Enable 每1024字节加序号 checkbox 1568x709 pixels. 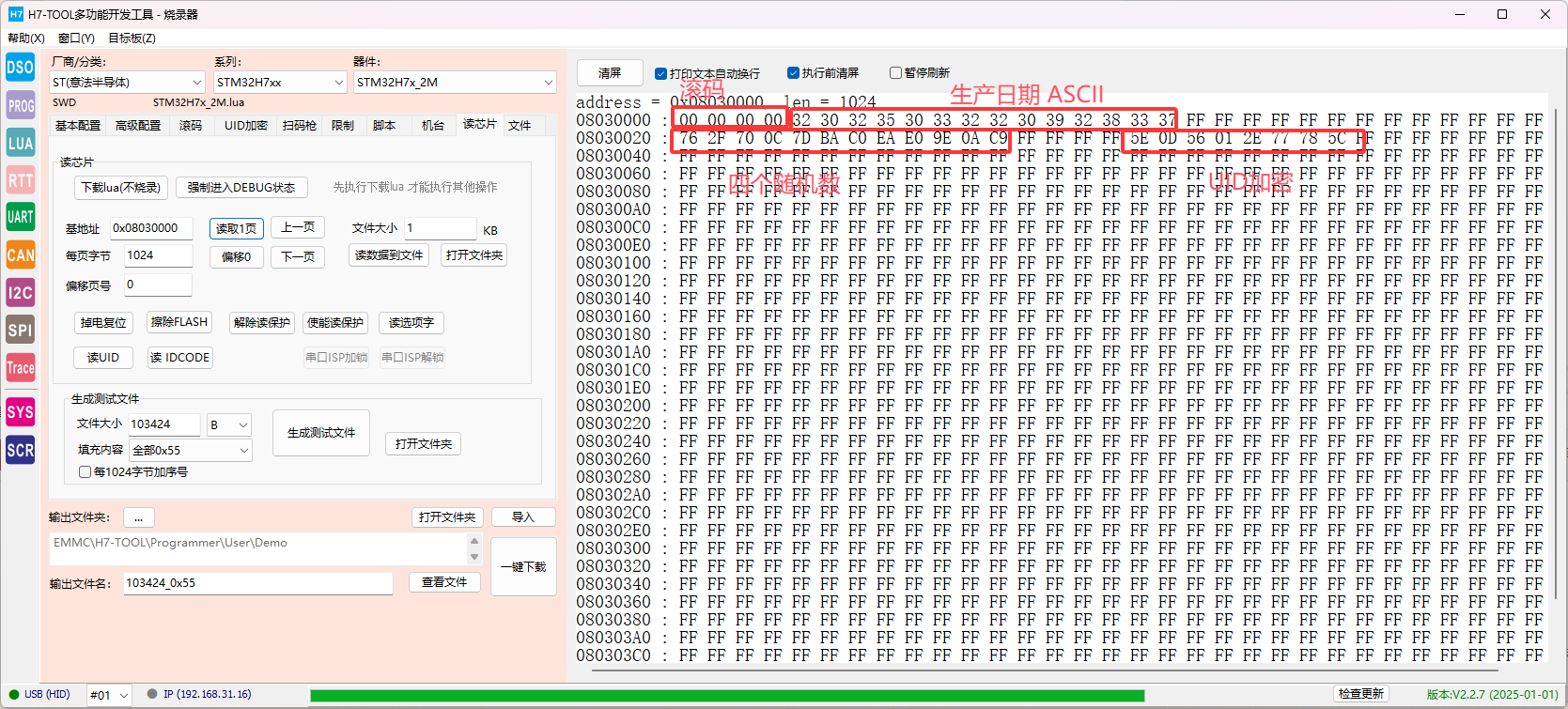click(x=133, y=471)
